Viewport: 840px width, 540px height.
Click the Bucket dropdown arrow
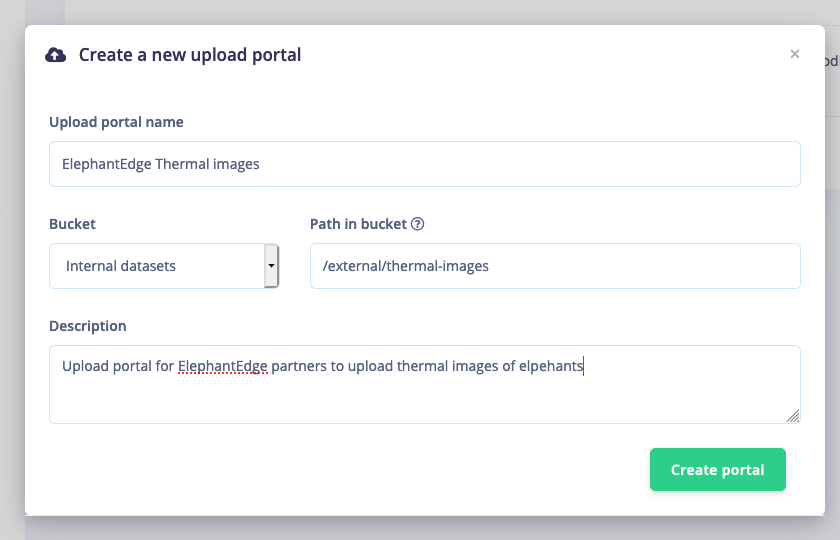tap(271, 266)
